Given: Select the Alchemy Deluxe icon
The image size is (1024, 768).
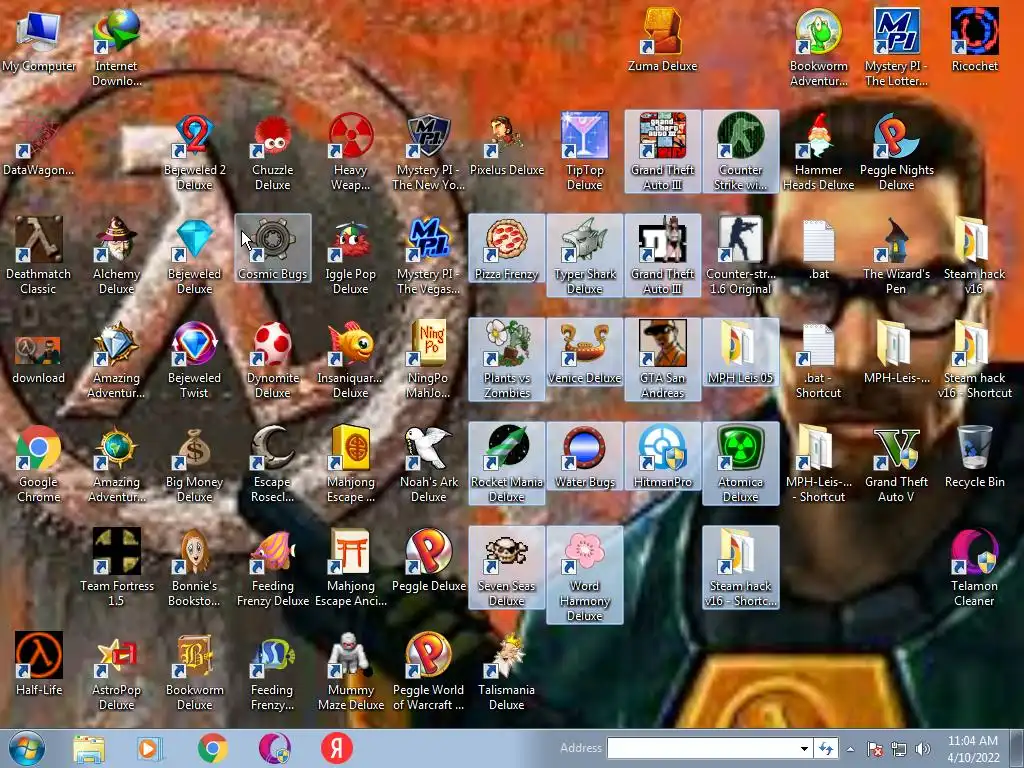Looking at the screenshot, I should tap(116, 255).
